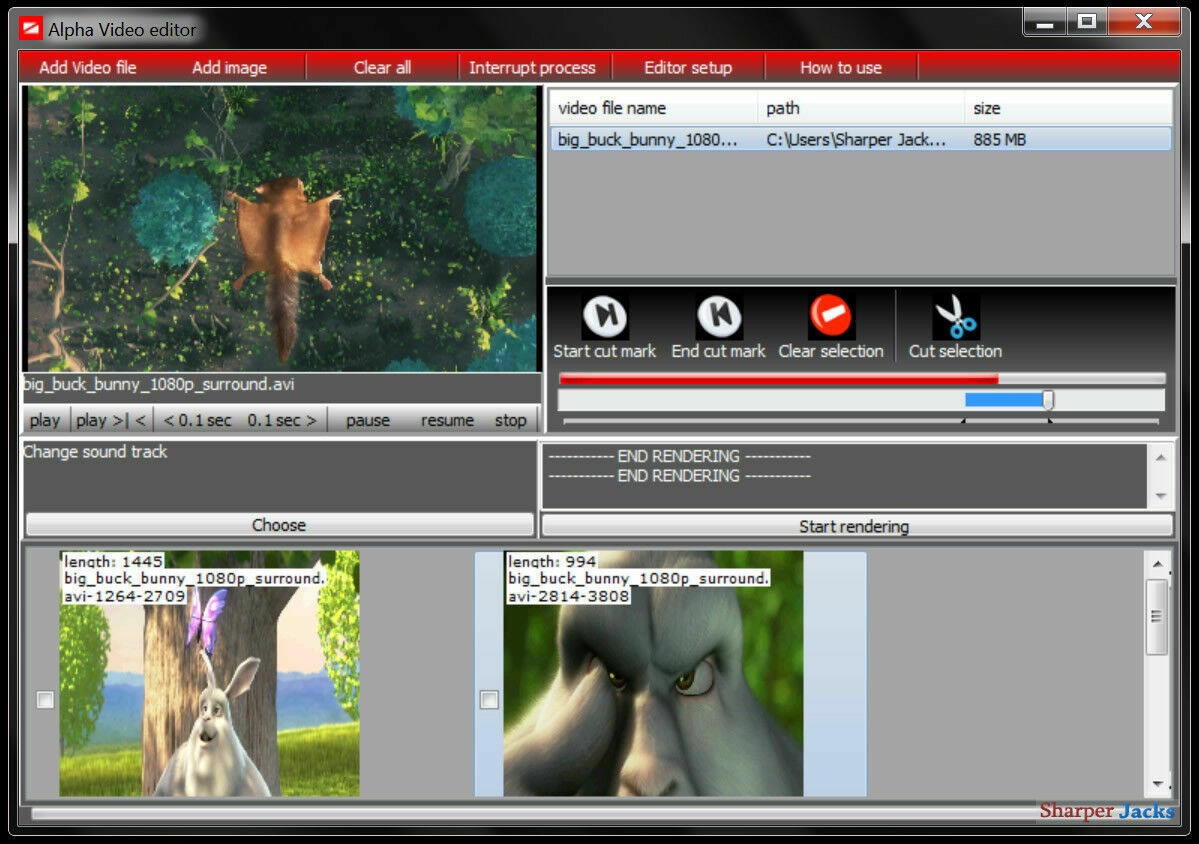Click the End cut mark icon
Viewport: 1199px width, 844px height.
[719, 316]
